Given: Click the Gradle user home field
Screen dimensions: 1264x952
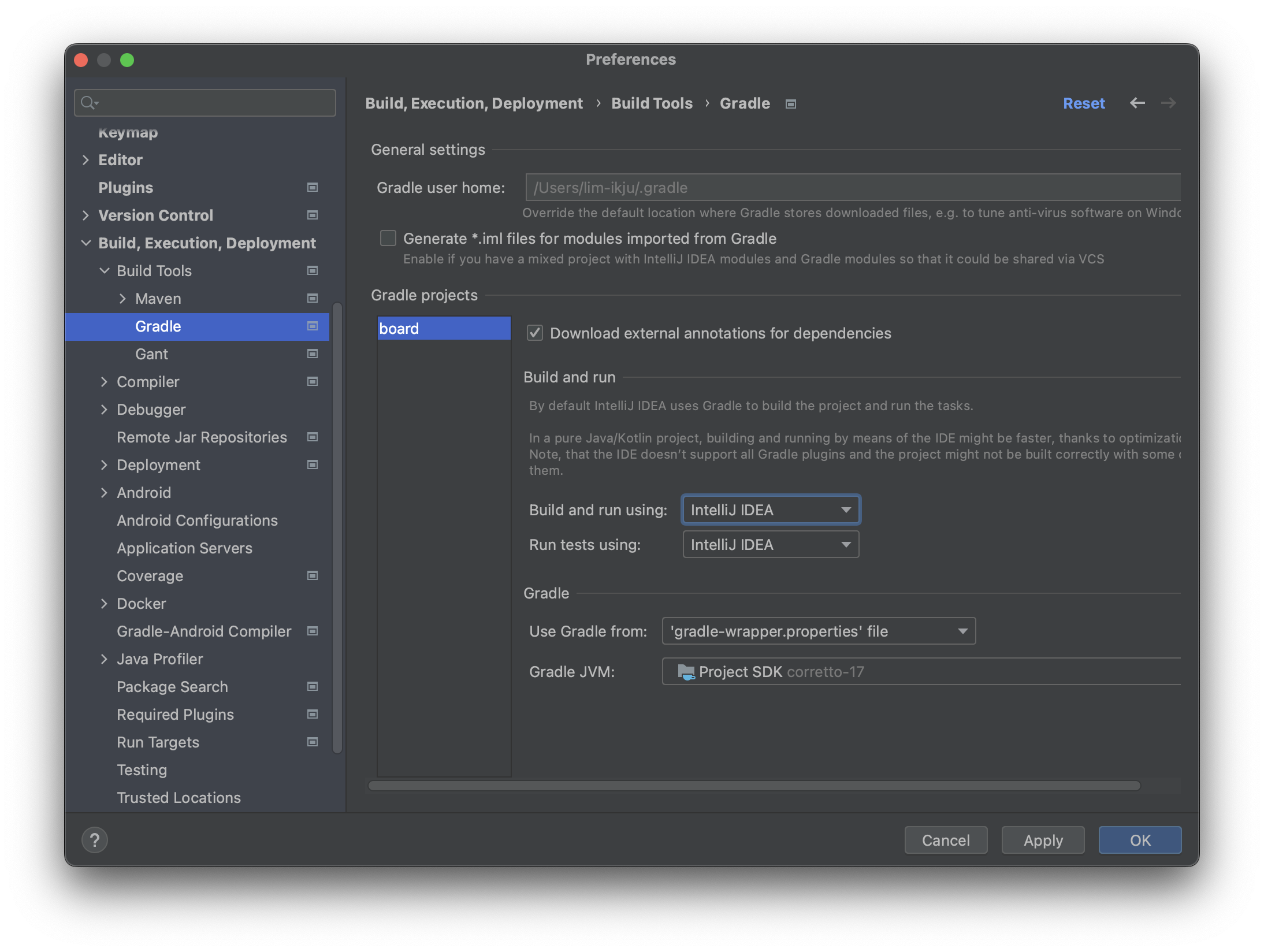Looking at the screenshot, I should coord(852,188).
